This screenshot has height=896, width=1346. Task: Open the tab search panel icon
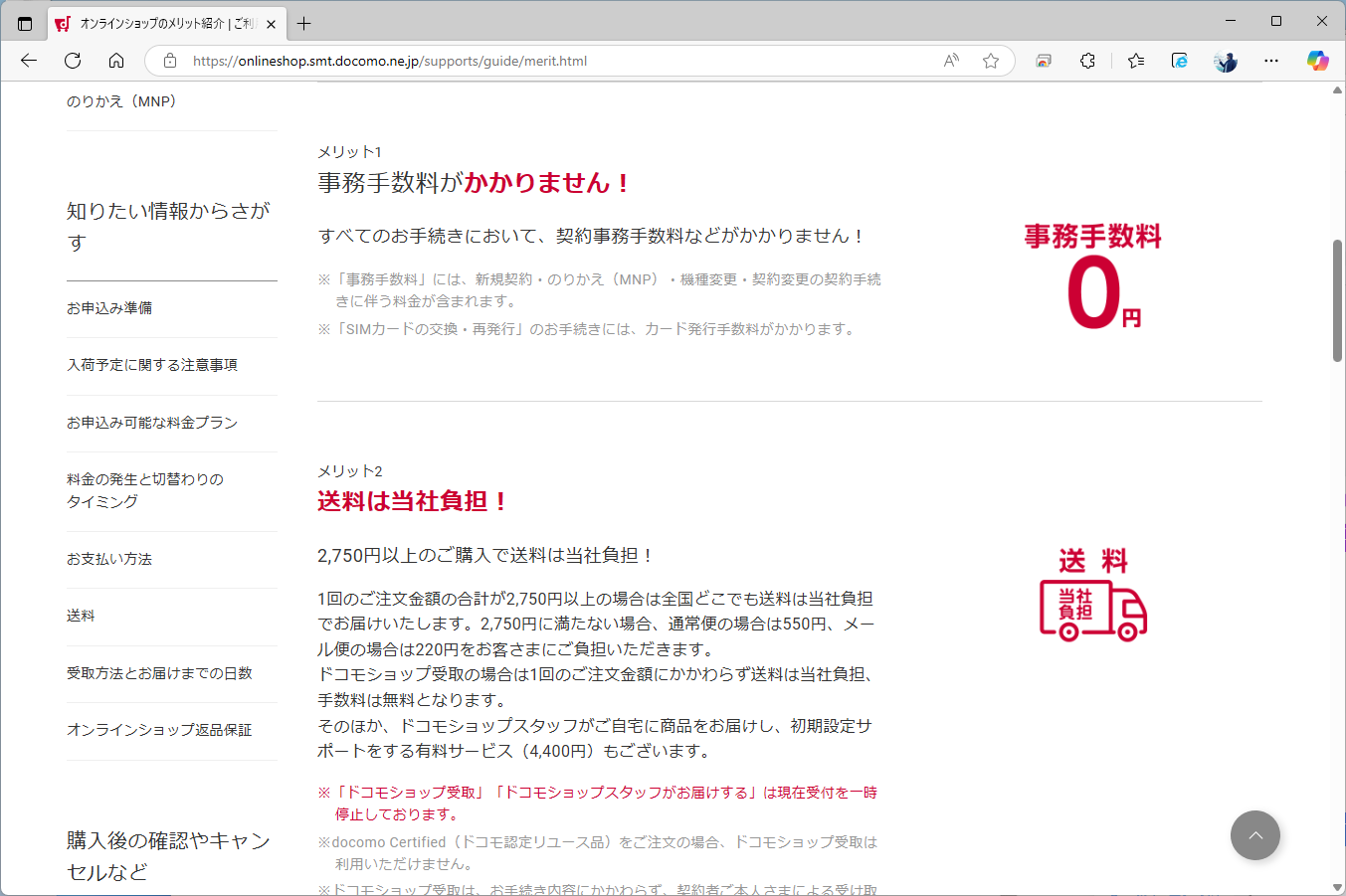coord(24,22)
